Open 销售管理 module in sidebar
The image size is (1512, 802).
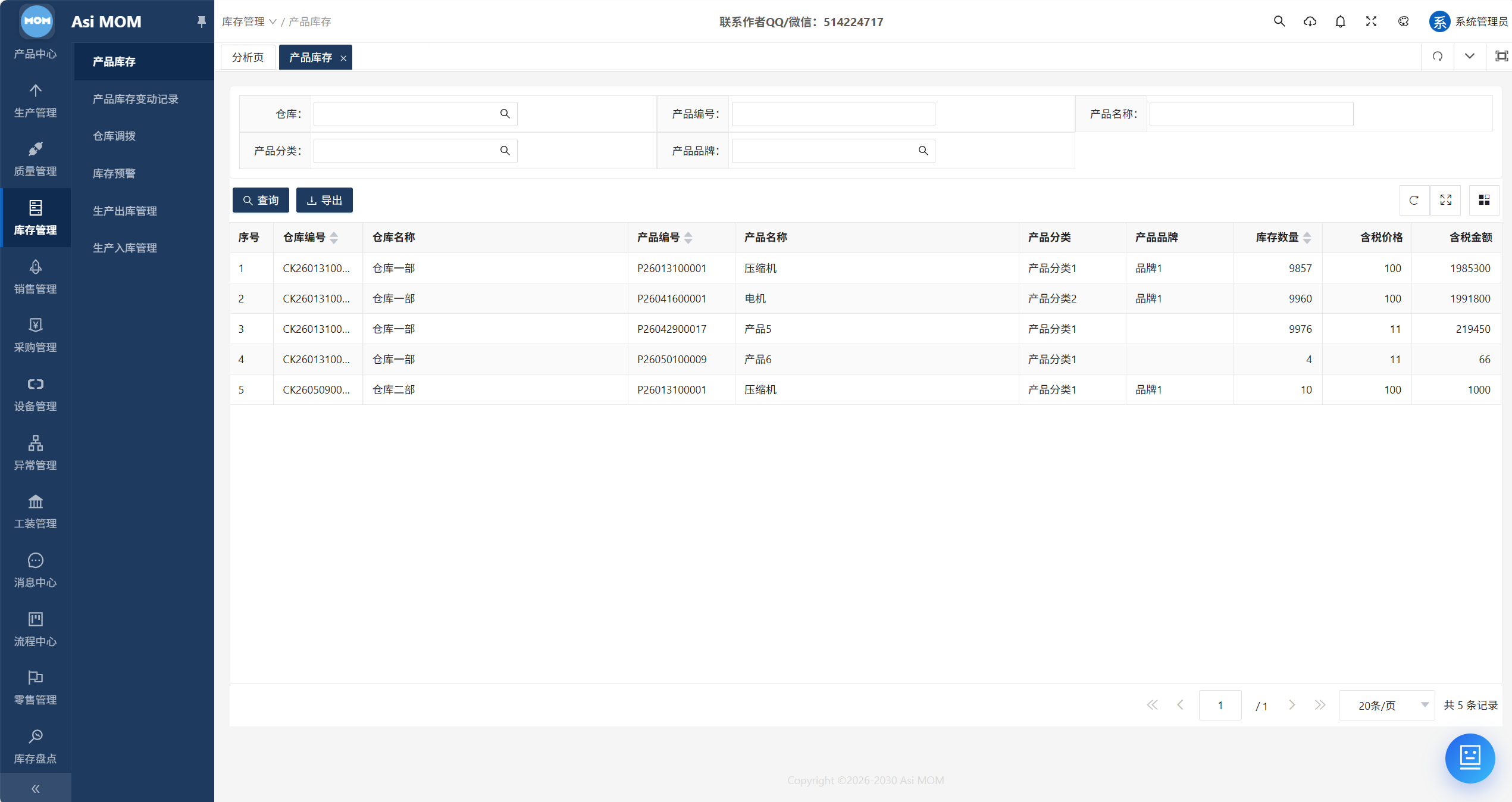click(x=35, y=277)
